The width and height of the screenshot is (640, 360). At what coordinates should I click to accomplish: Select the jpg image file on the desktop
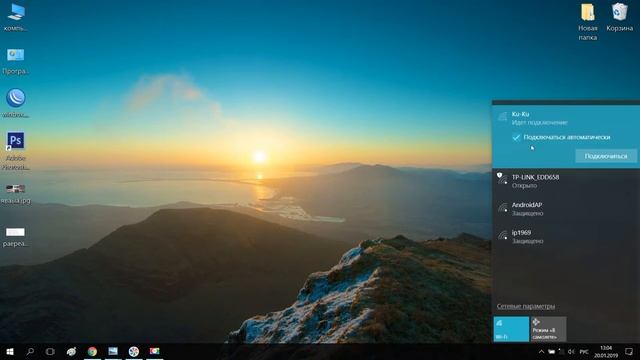pos(16,193)
